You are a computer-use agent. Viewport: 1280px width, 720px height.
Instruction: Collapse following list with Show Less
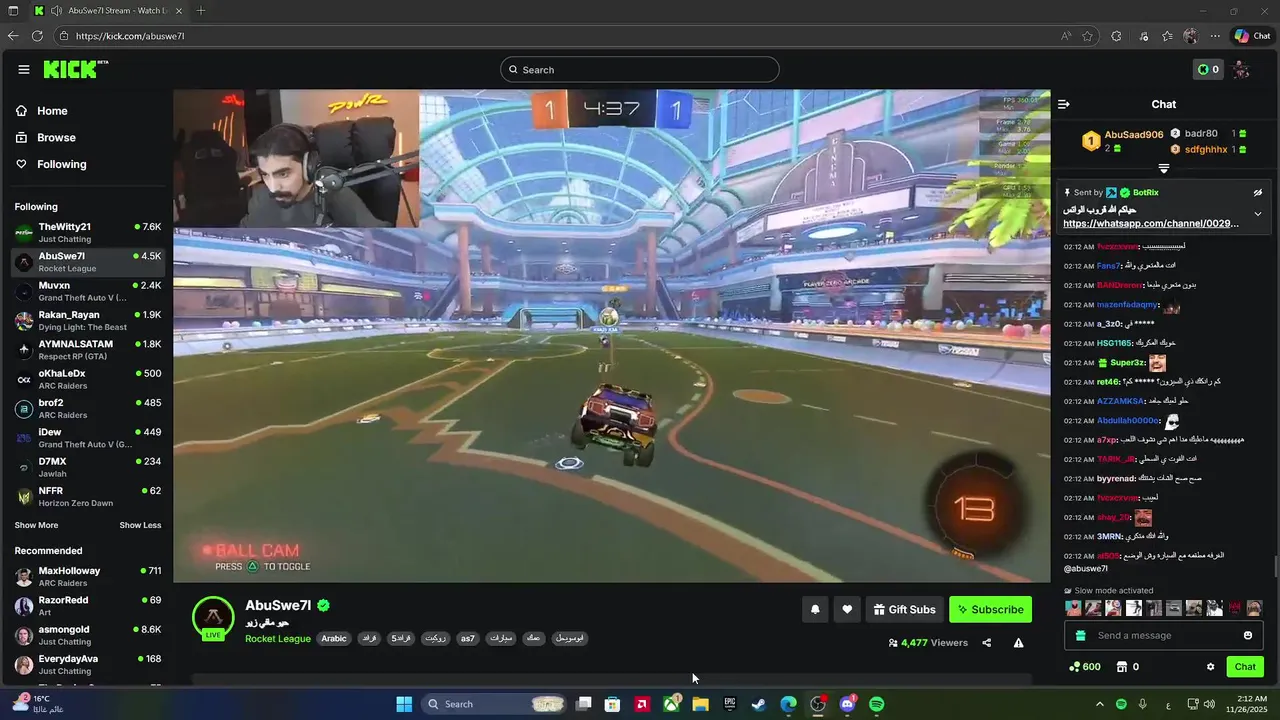coord(140,525)
